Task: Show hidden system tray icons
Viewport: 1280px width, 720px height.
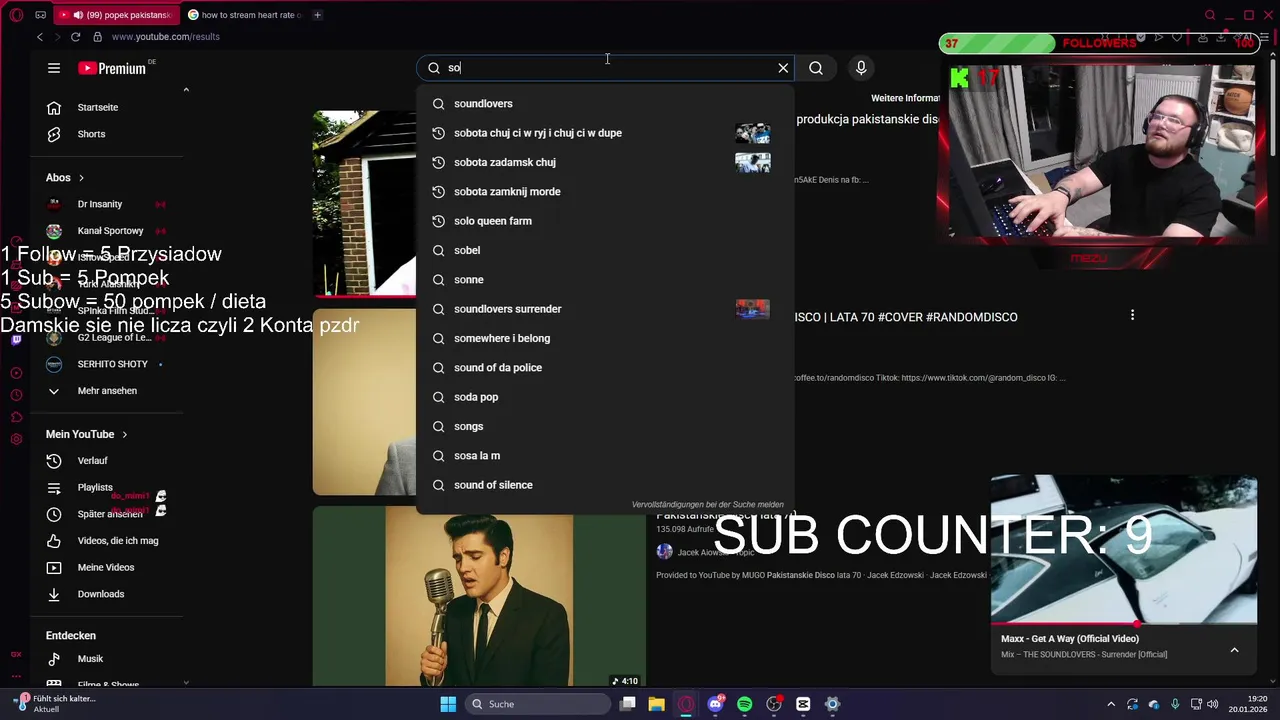Action: click(1111, 704)
